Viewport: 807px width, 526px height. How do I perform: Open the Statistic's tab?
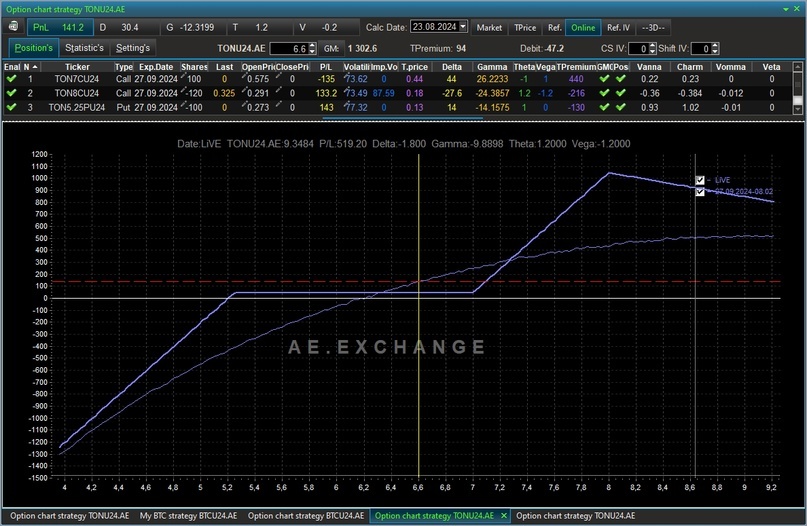point(84,48)
